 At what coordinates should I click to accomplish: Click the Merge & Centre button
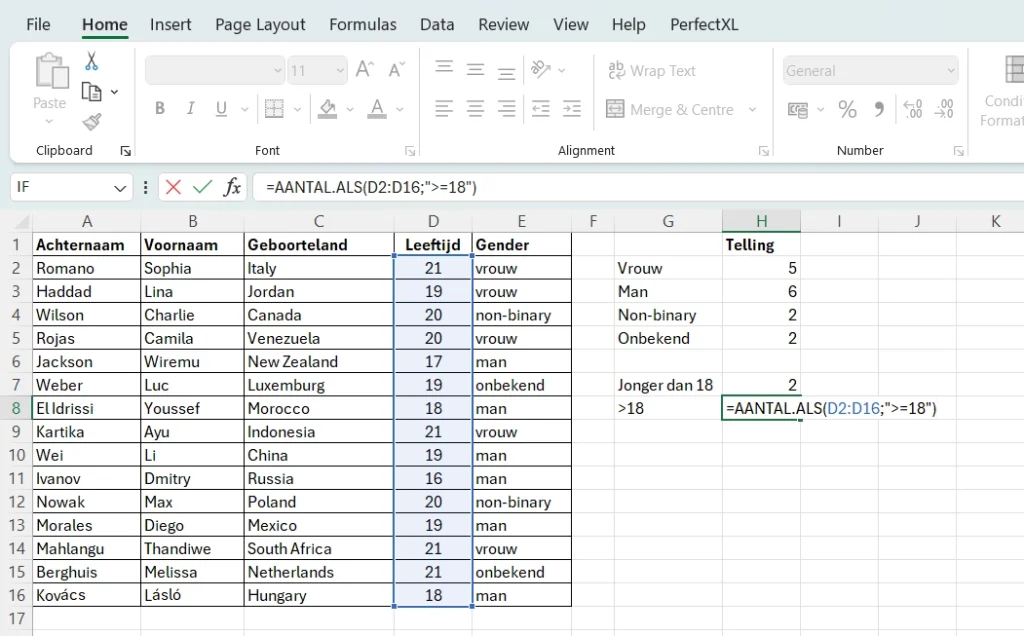coord(670,109)
